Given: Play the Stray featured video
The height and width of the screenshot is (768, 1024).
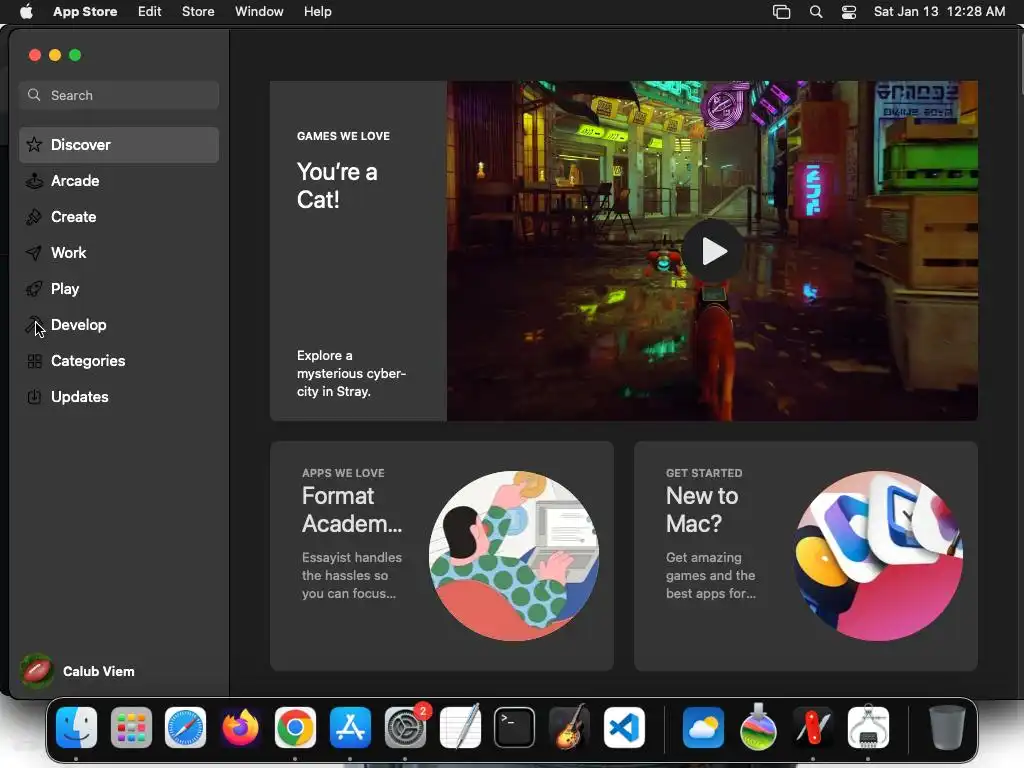Looking at the screenshot, I should [712, 251].
